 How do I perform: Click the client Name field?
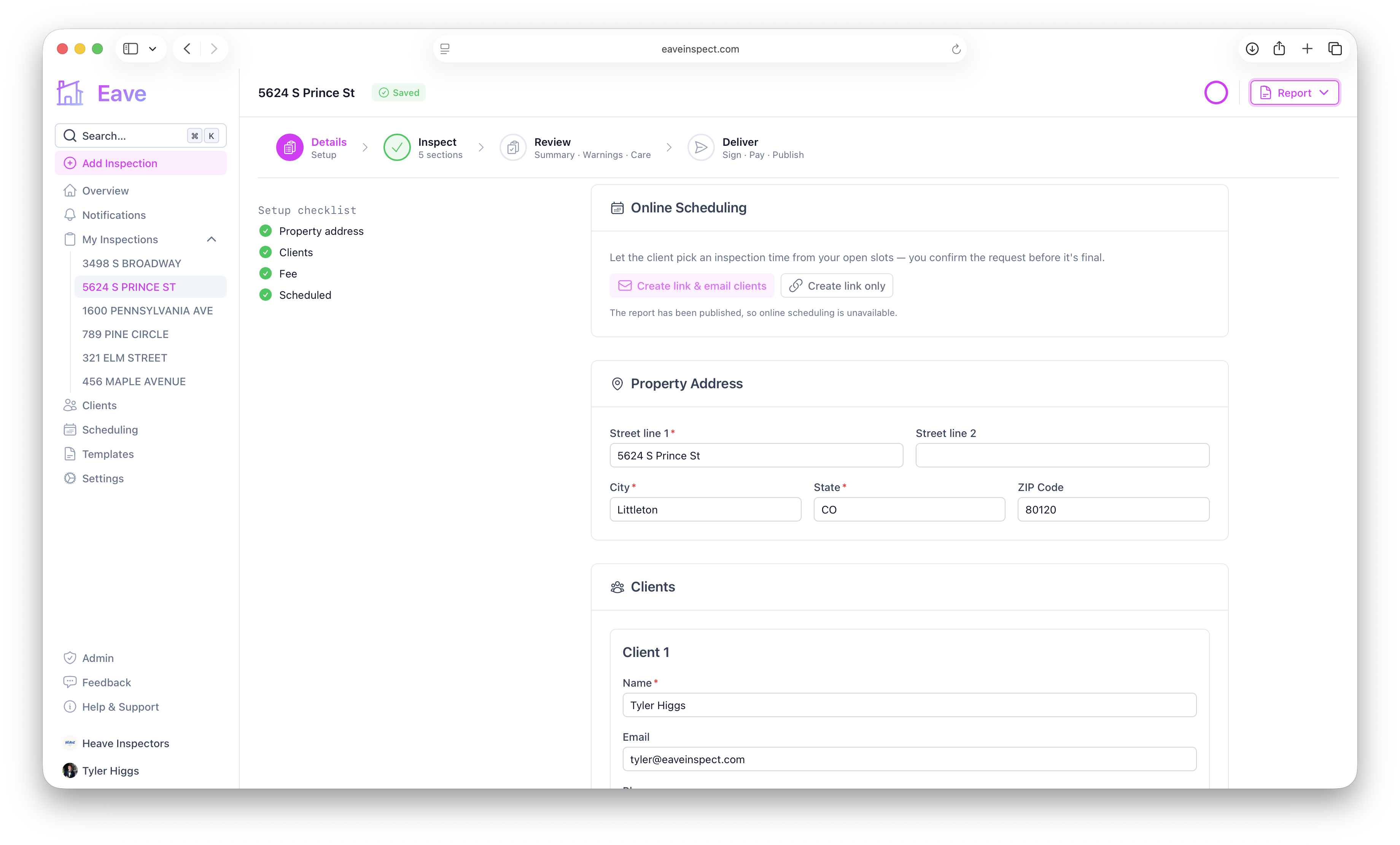click(909, 705)
